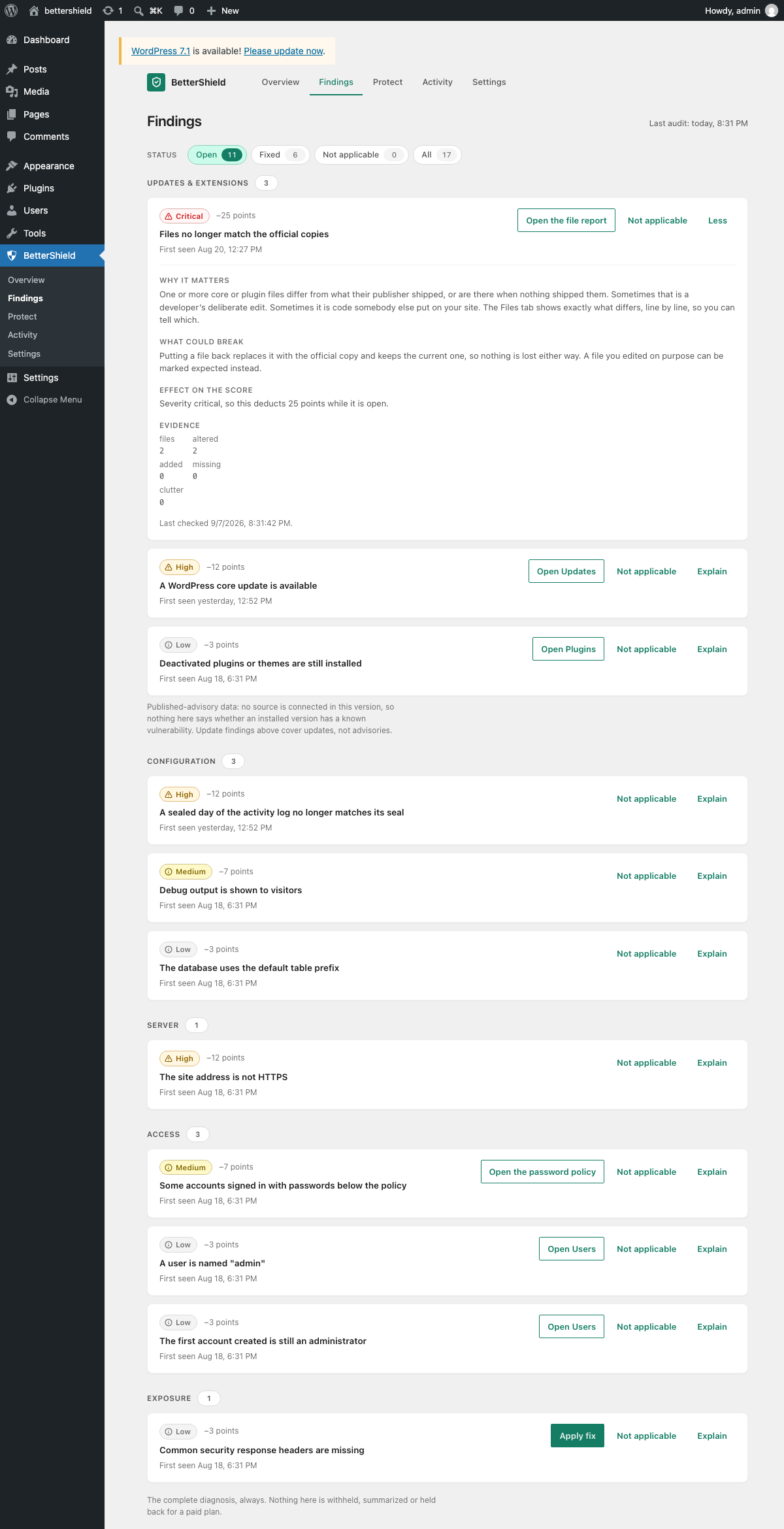Filter findings by Fixed status
Image resolution: width=784 pixels, height=1529 pixels.
(280, 155)
